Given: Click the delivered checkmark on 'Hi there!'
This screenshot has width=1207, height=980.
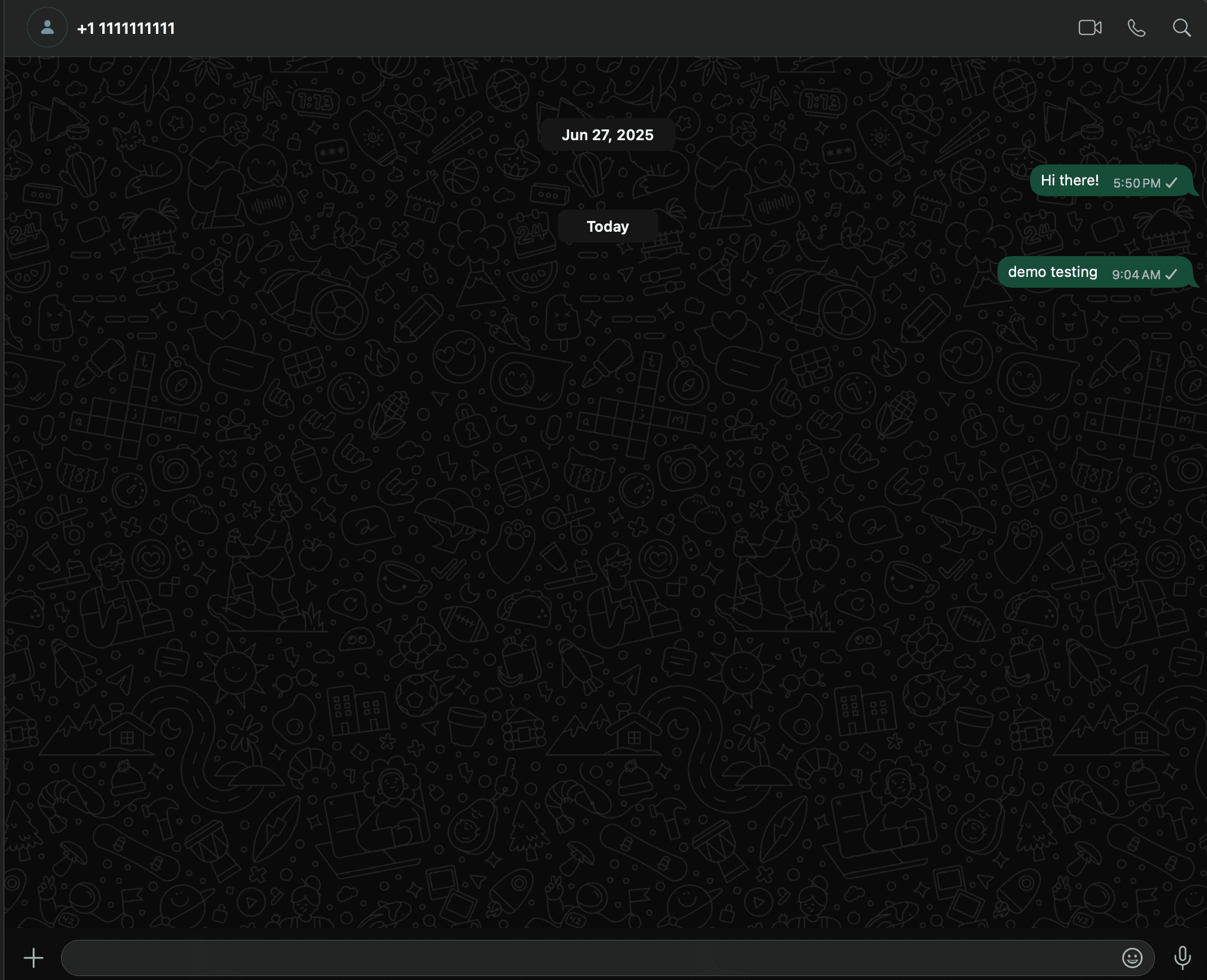Looking at the screenshot, I should pos(1171,182).
